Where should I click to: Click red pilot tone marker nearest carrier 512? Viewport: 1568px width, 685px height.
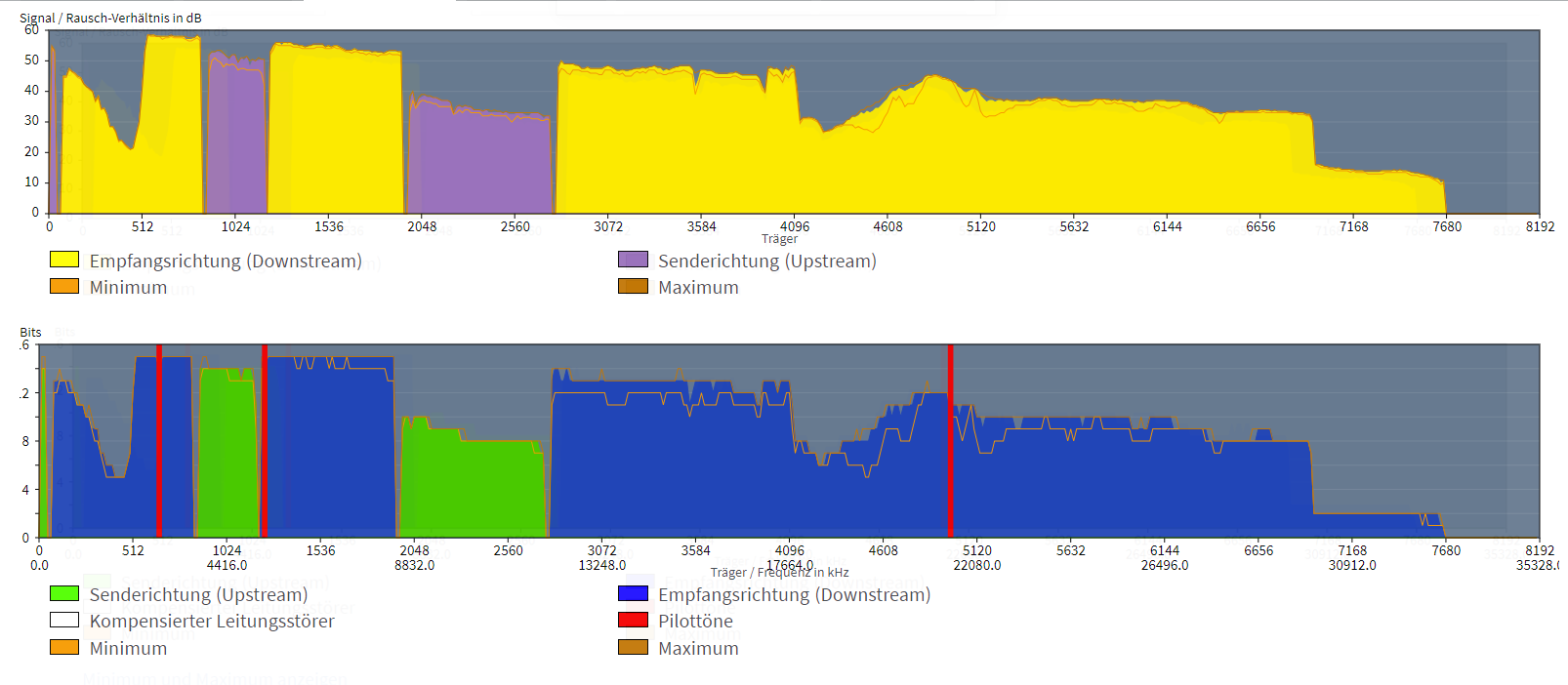159,440
